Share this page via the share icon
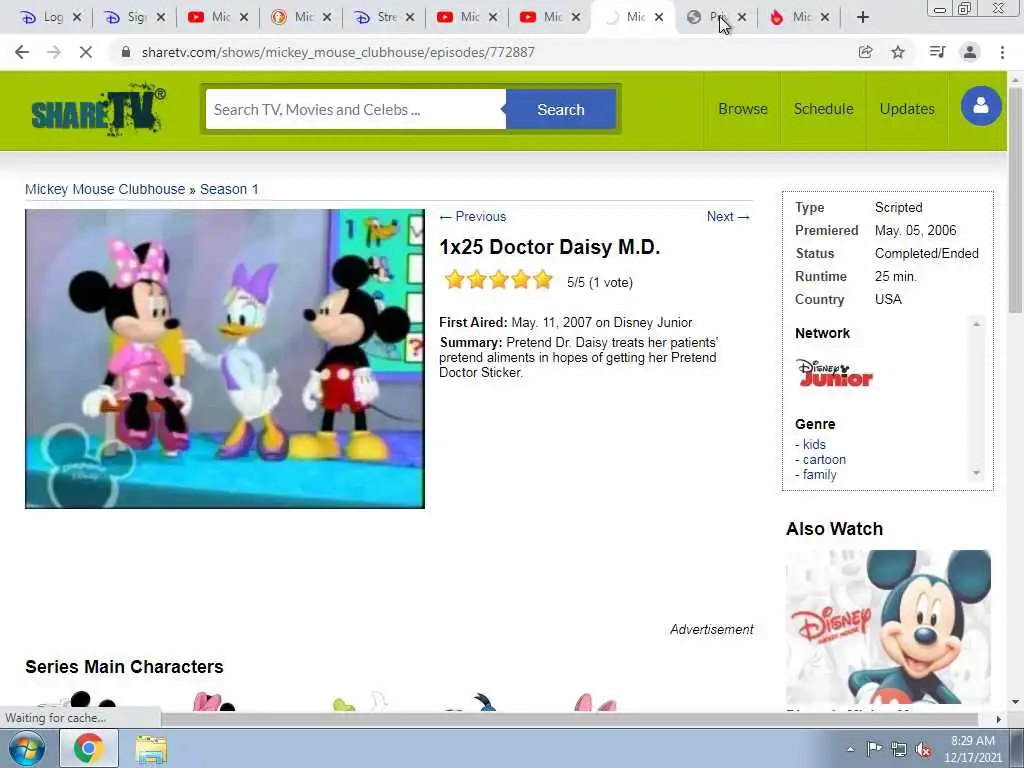 point(865,52)
